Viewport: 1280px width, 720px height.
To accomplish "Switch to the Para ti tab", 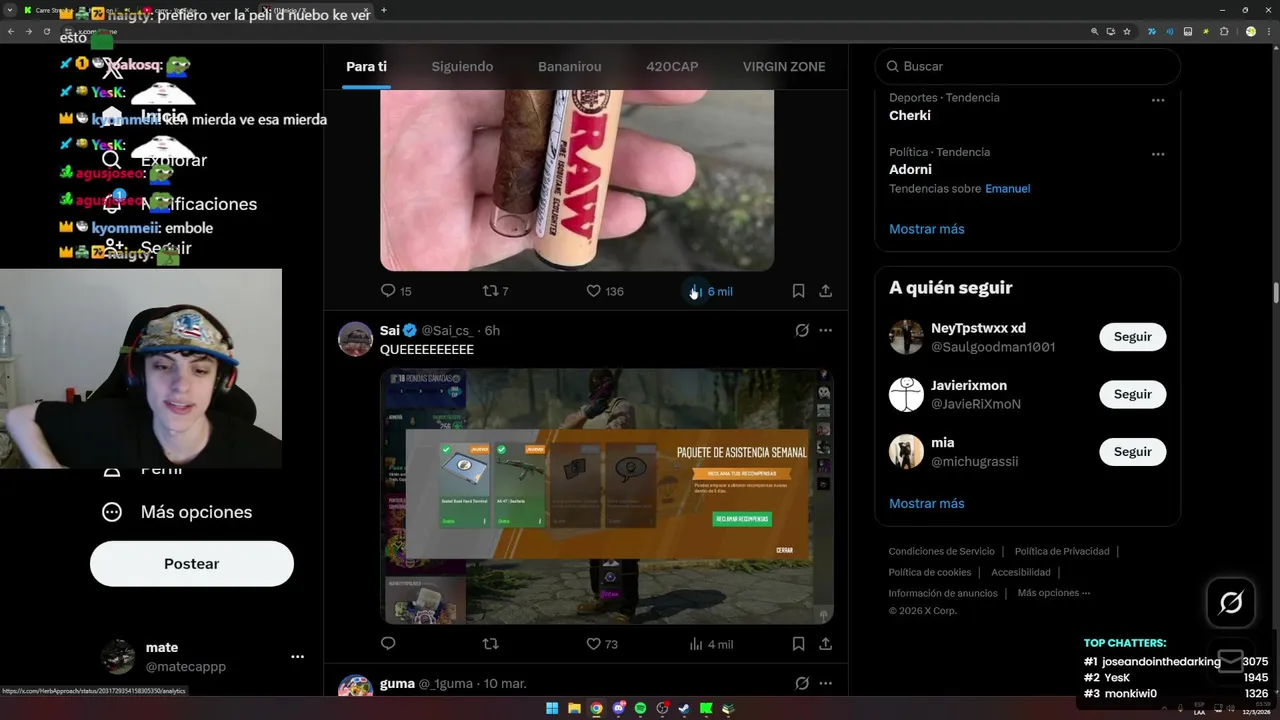I will (x=366, y=66).
